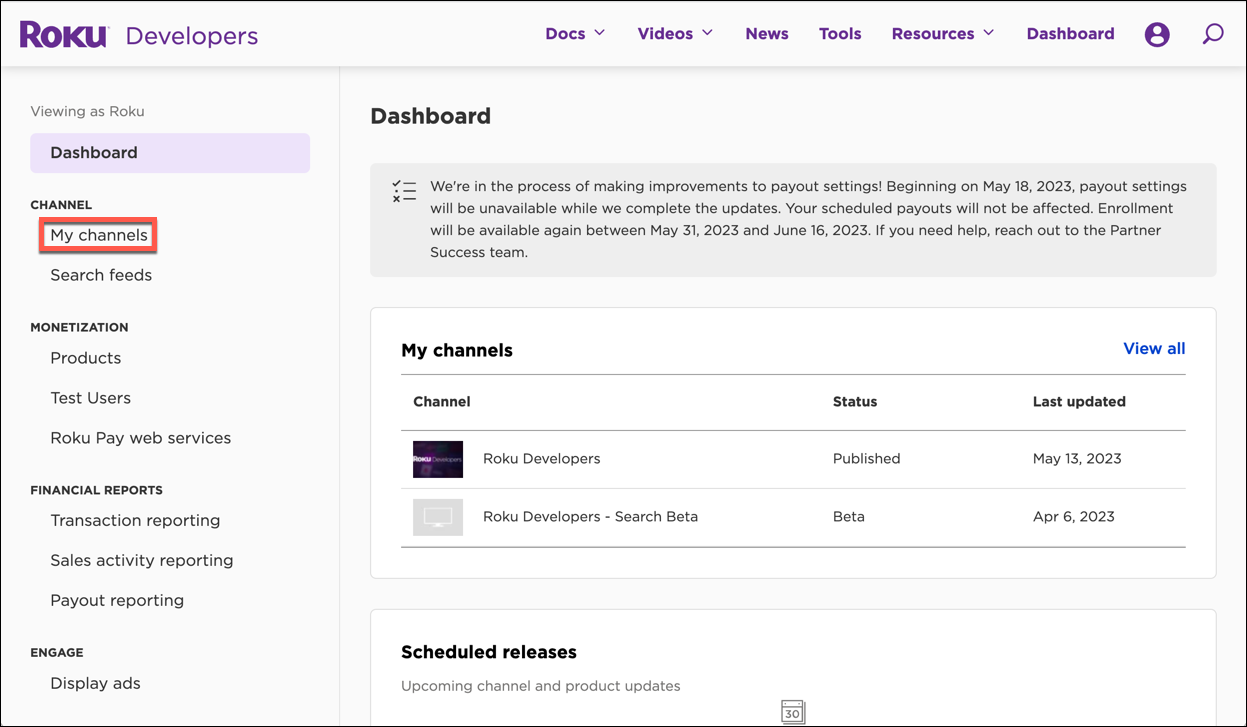Select Test Users in the sidebar
This screenshot has height=727, width=1247.
[90, 397]
